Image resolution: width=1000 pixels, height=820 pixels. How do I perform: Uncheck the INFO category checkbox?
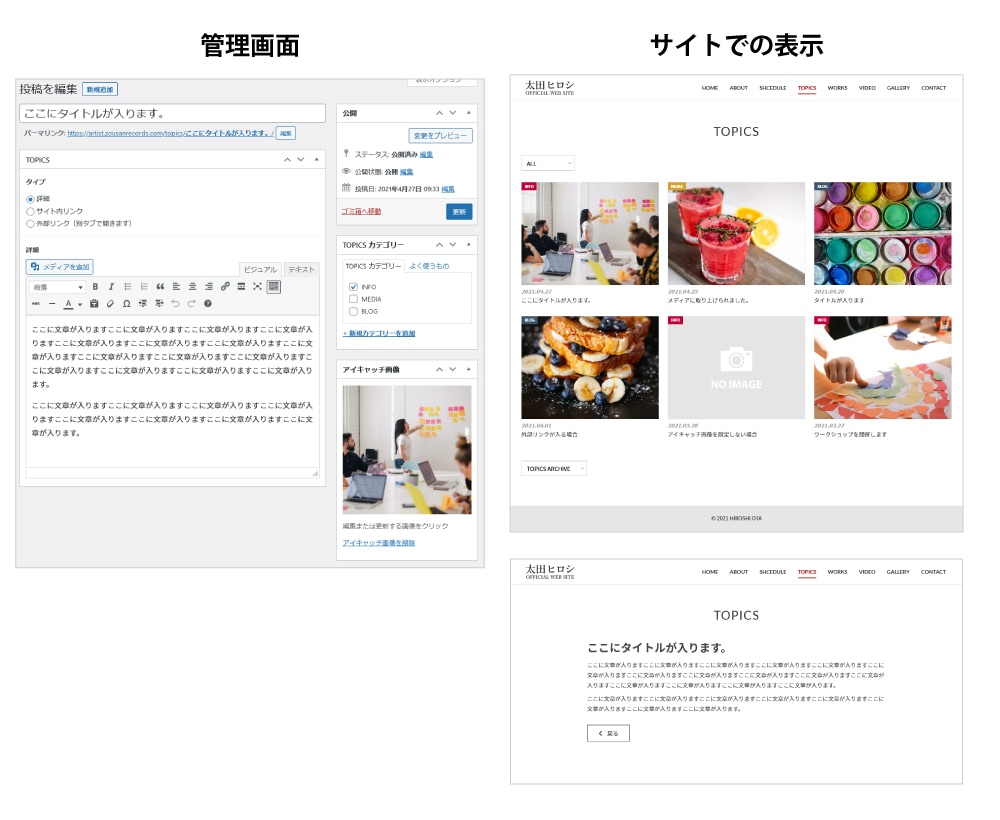coord(353,287)
